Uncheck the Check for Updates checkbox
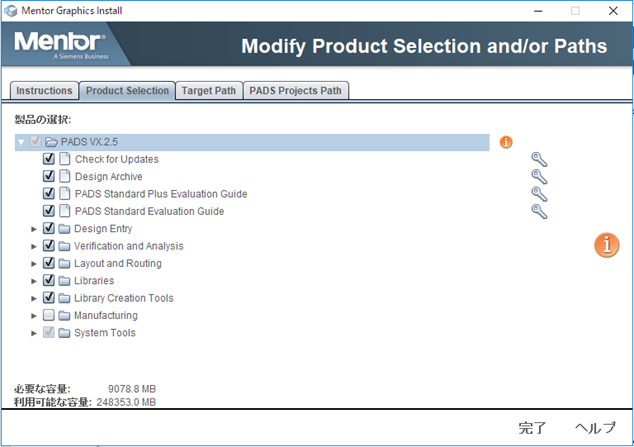The height and width of the screenshot is (447, 634). point(49,158)
